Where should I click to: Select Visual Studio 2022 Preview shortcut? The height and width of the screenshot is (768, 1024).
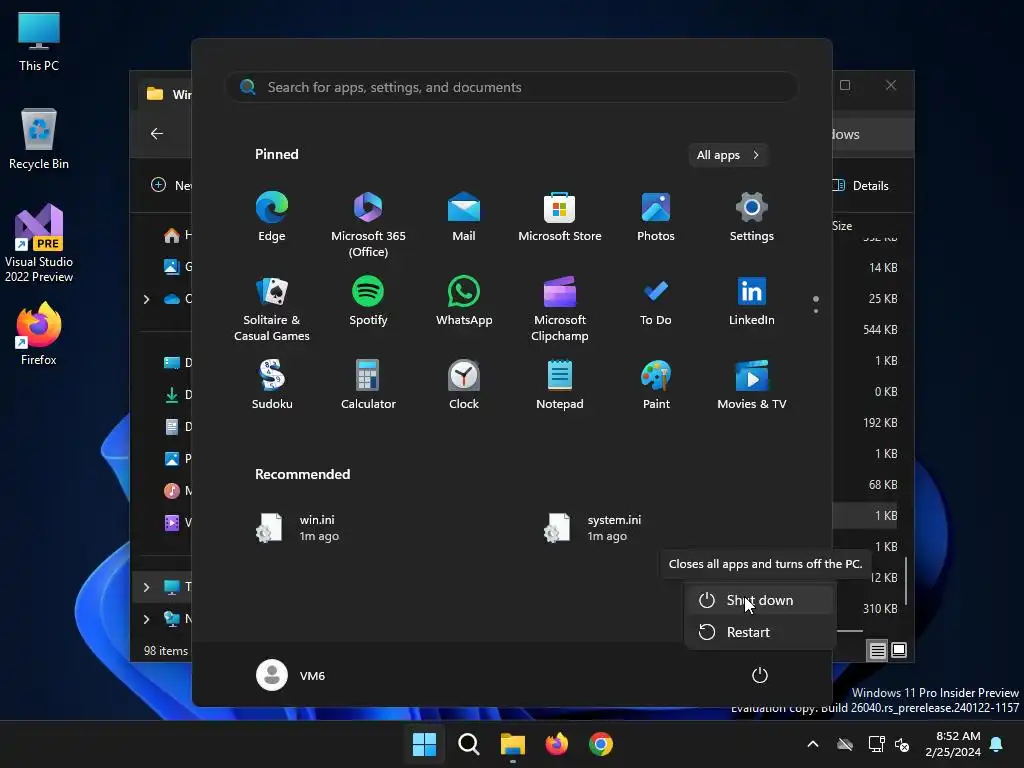coord(39,243)
